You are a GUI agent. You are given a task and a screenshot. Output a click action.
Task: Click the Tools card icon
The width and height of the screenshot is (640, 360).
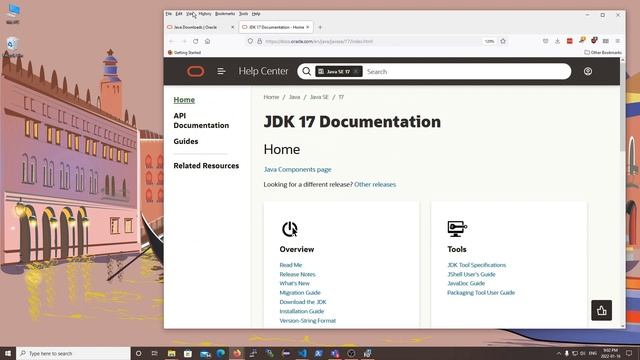(457, 229)
